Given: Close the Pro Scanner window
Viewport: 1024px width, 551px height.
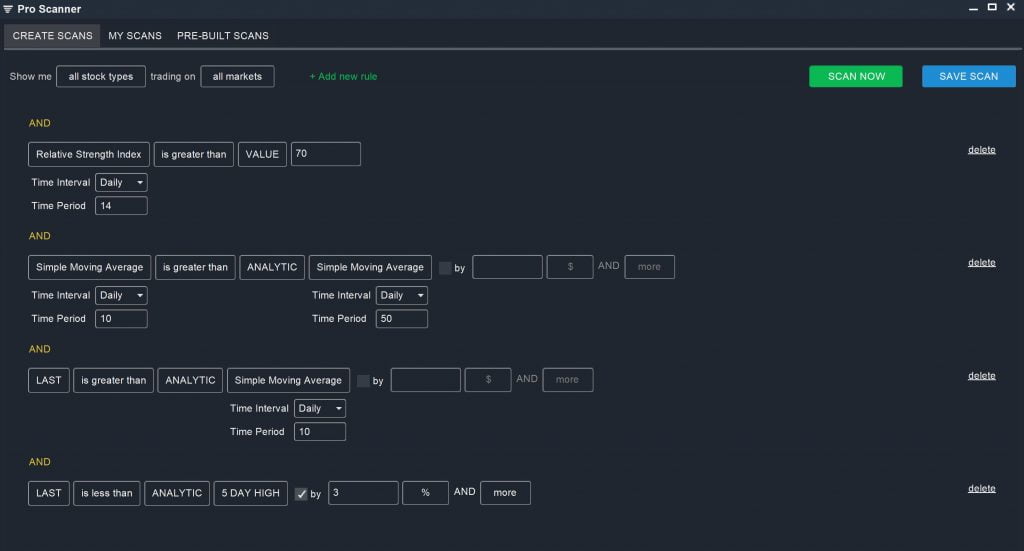Looking at the screenshot, I should tap(1011, 8).
